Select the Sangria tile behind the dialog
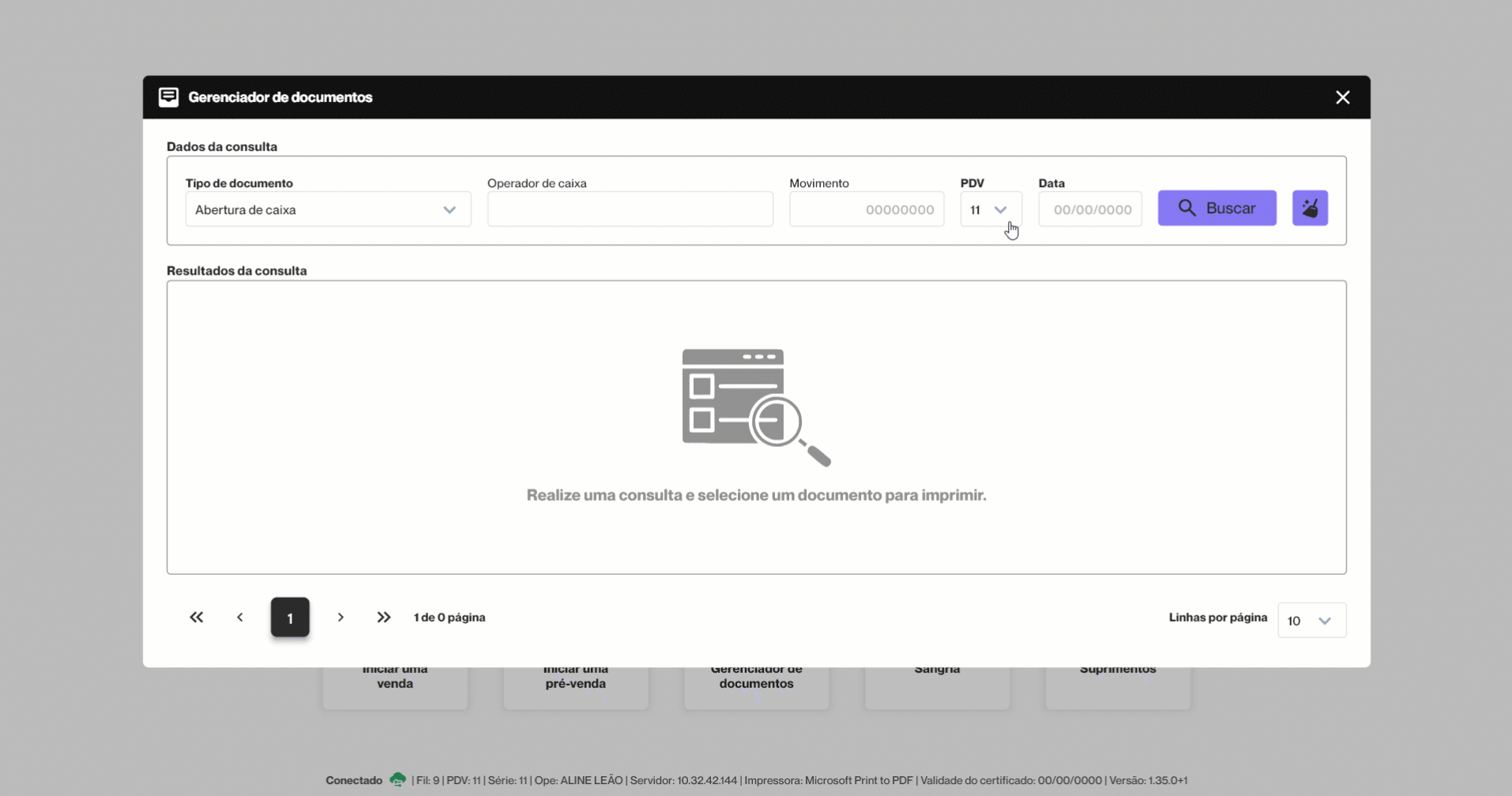The image size is (1512, 796). point(937,685)
